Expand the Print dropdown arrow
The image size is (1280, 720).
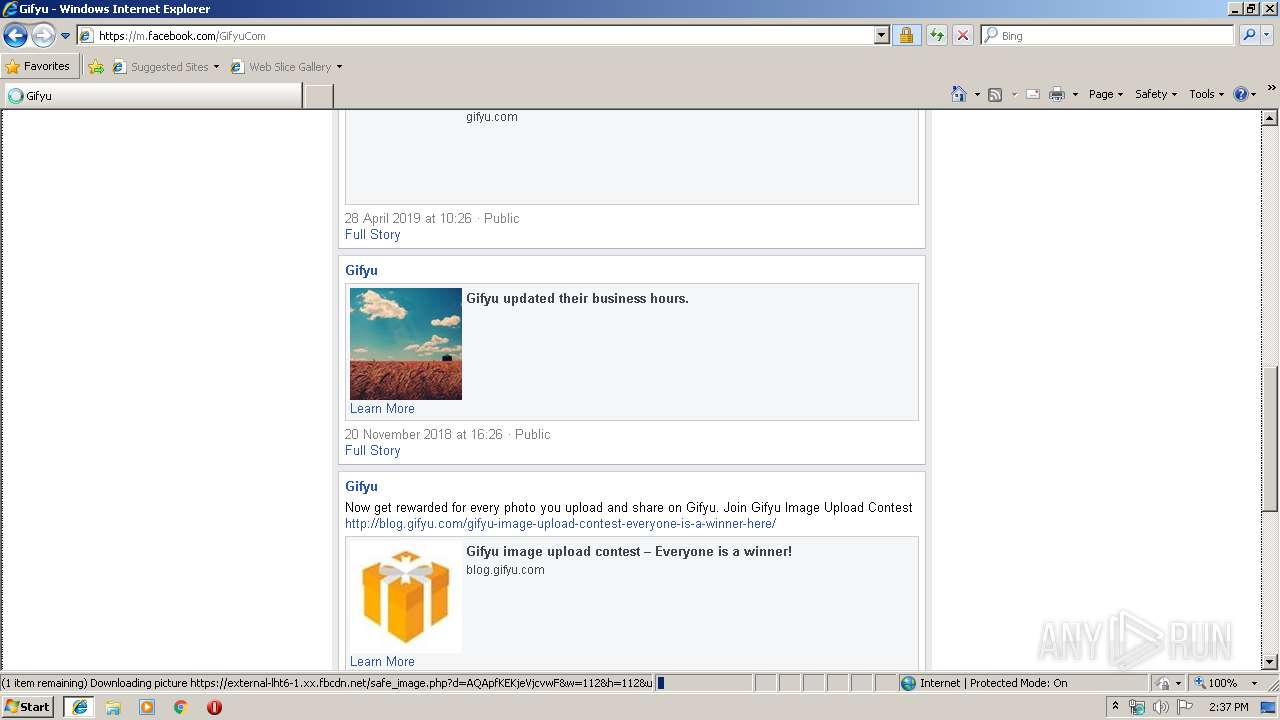click(x=1075, y=94)
